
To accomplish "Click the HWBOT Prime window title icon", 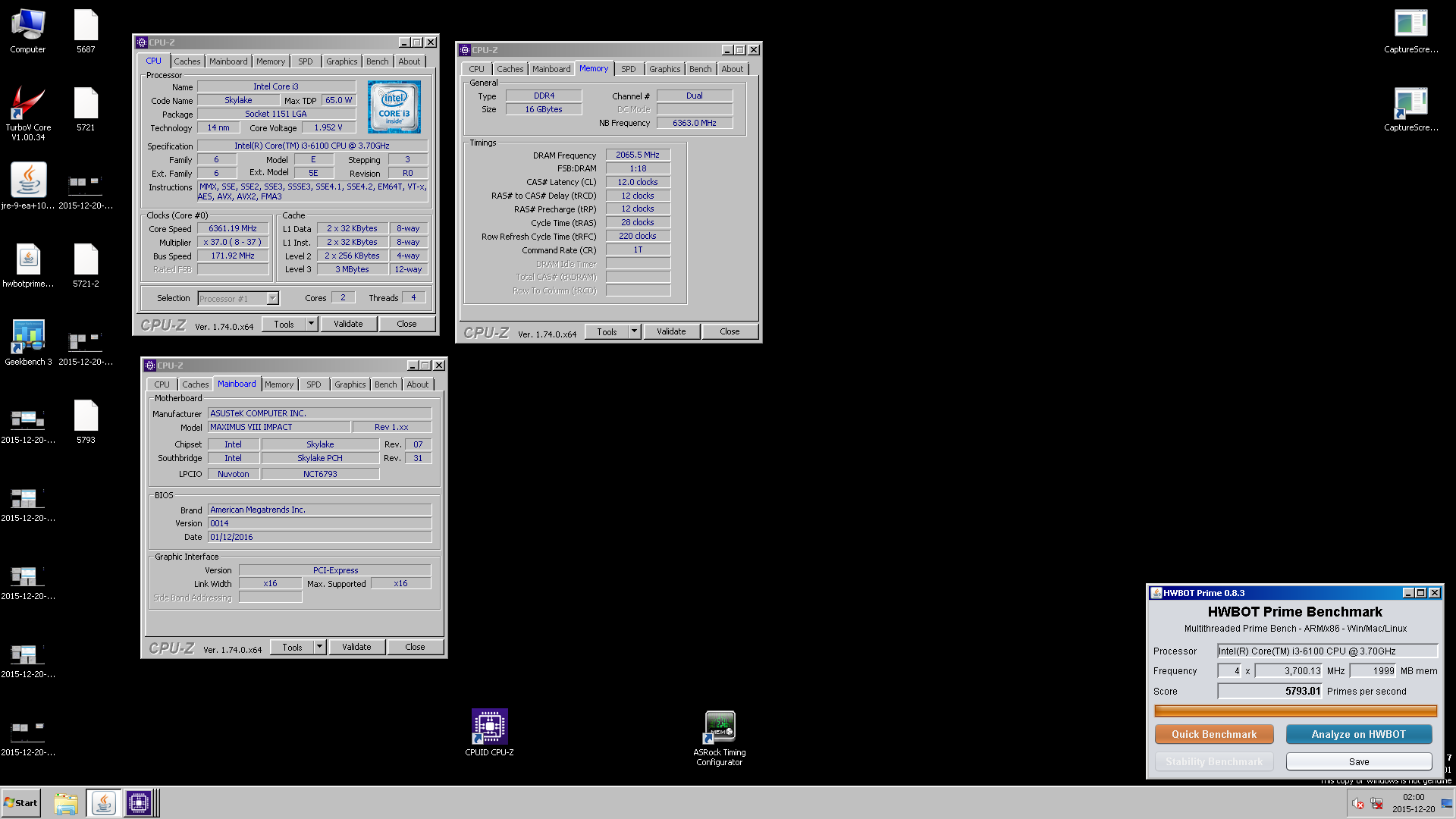I will tap(1156, 593).
